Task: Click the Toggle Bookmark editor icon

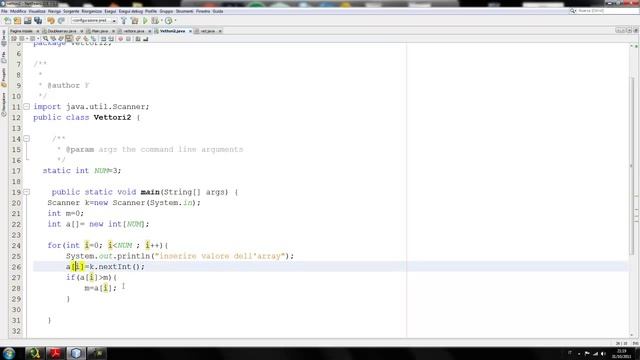Action: (x=93, y=39)
